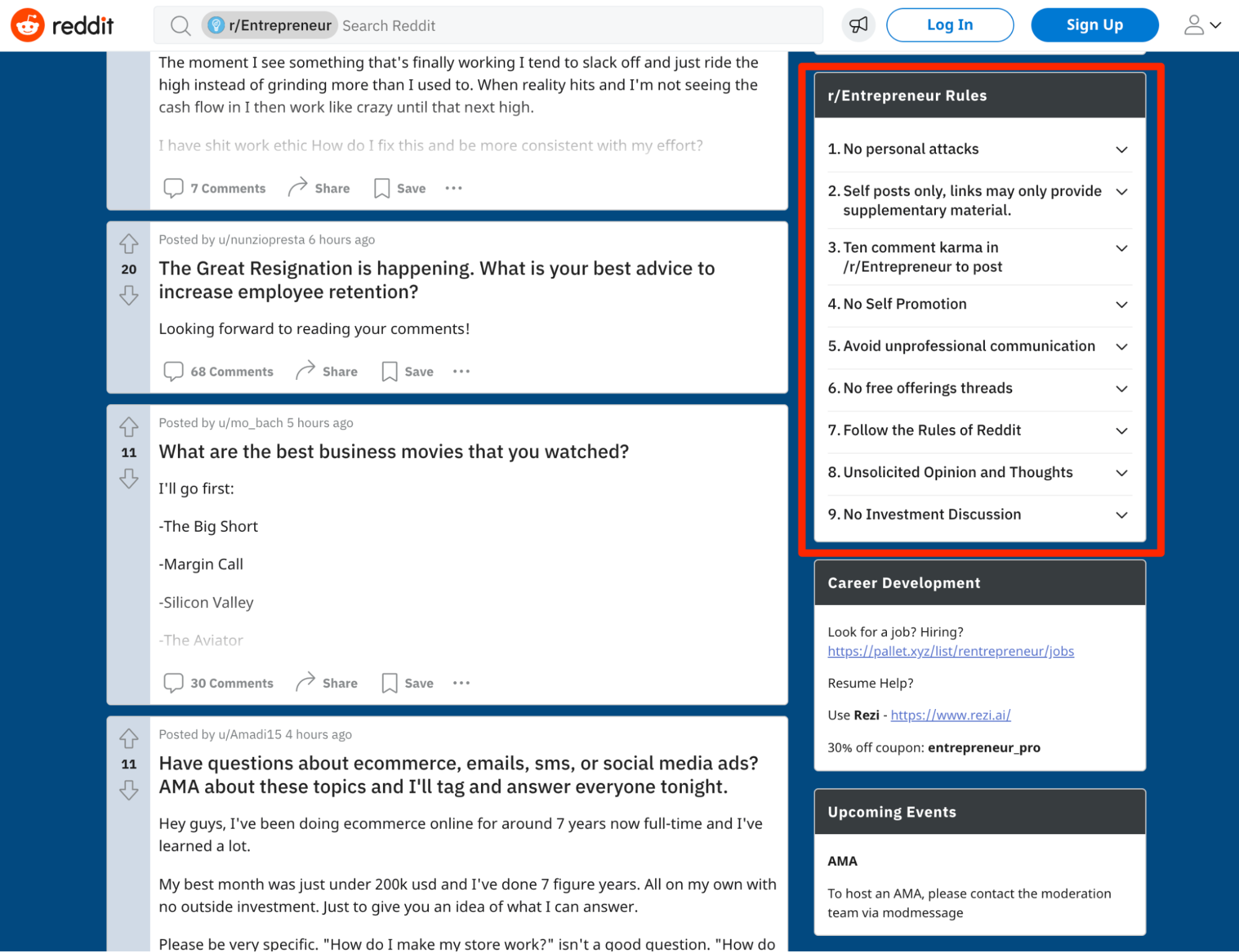The width and height of the screenshot is (1239, 952).
Task: Expand the No personal attacks rule
Action: [1123, 148]
